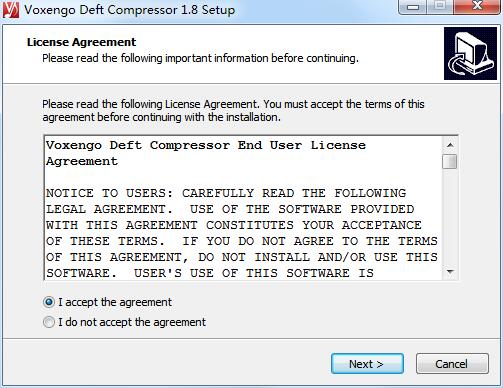
Task: Click the license scrollbar down arrow
Action: 450,272
